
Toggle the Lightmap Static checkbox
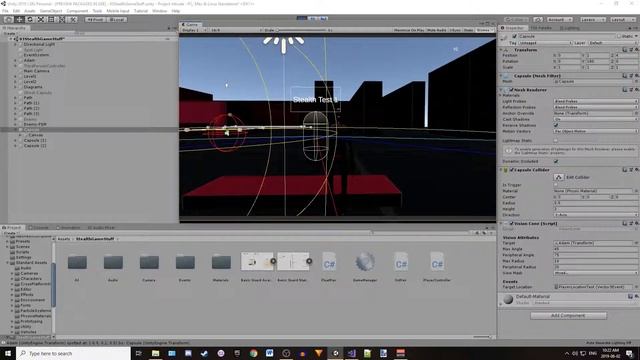[556, 140]
